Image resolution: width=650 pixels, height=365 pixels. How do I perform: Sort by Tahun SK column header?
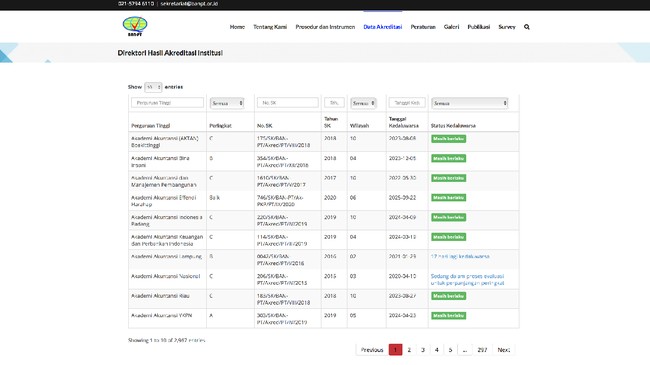pyautogui.click(x=331, y=122)
